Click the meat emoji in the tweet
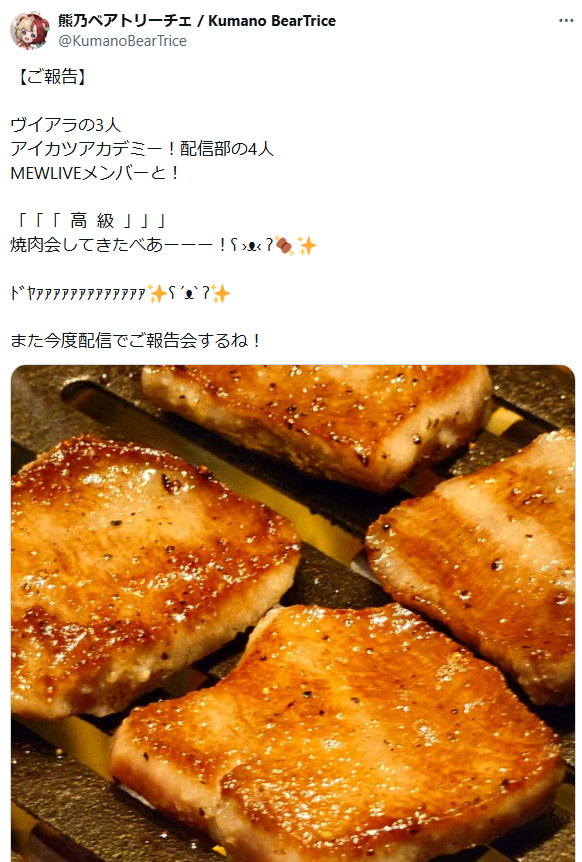582x862 pixels. [285, 245]
